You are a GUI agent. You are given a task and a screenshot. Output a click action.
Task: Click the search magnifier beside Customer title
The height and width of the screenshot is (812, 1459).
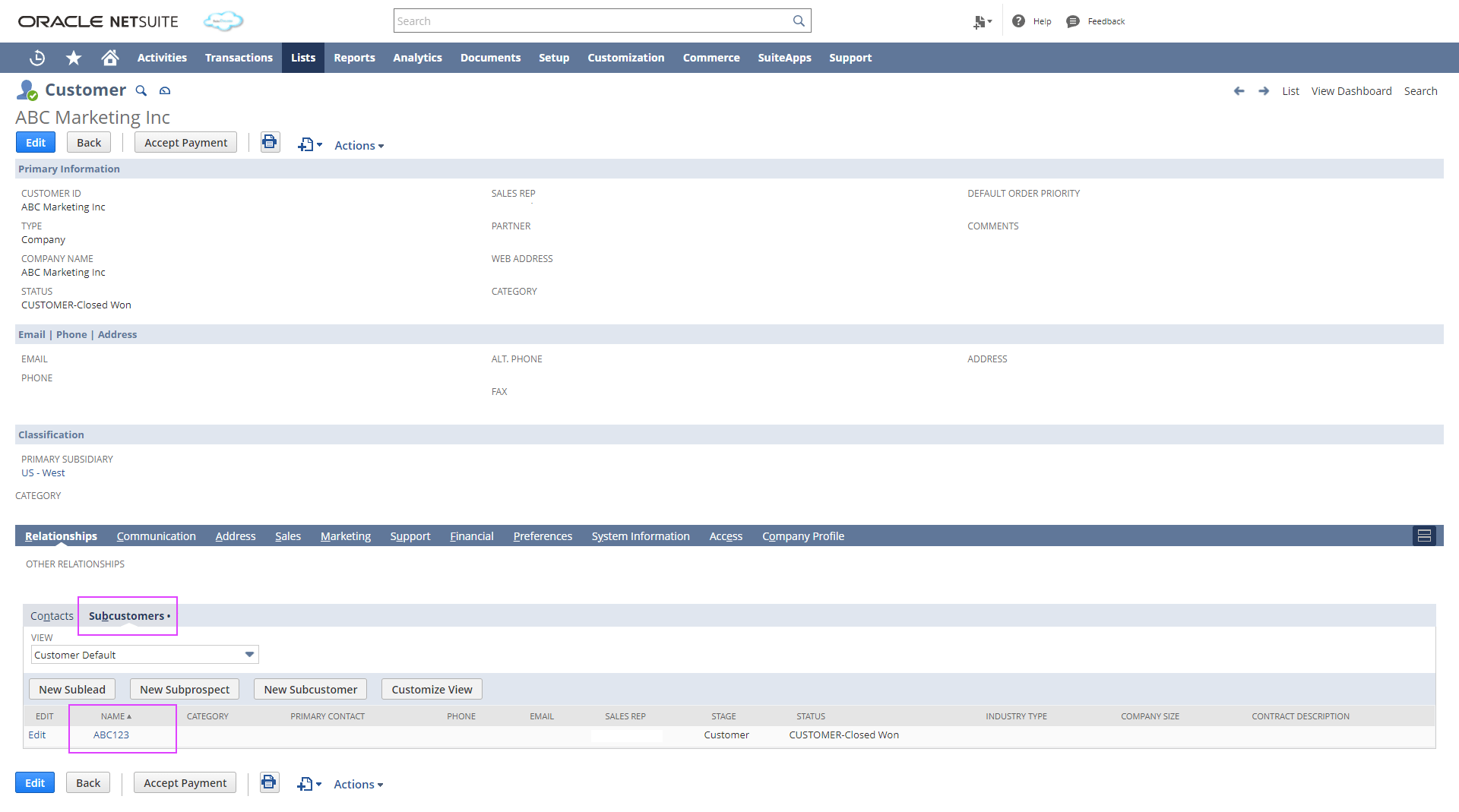141,90
